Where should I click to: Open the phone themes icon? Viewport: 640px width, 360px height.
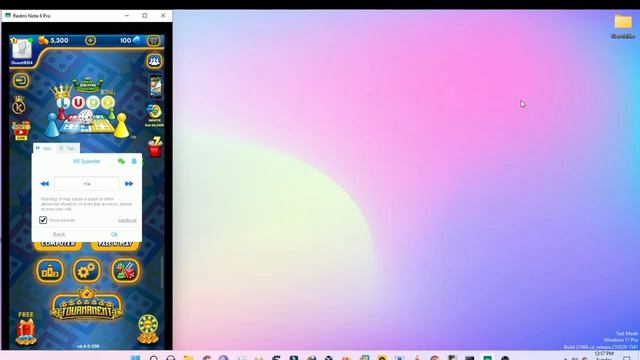[x=156, y=87]
